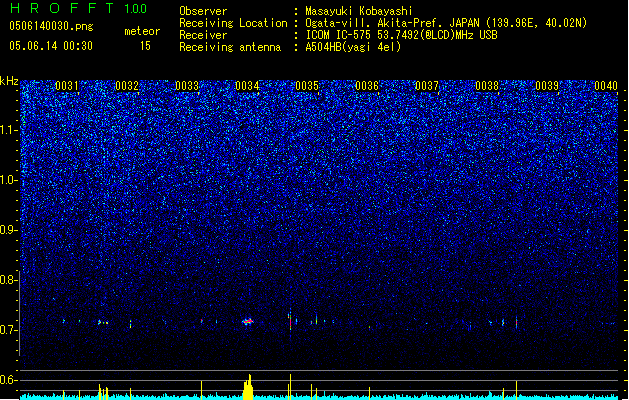629x400 pixels.
Task: Click the 0.8 kHz axis label
Action: pyautogui.click(x=8, y=280)
